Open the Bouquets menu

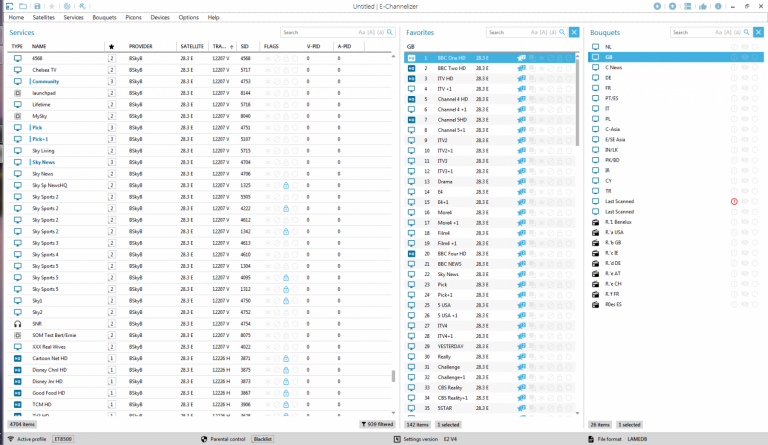(104, 18)
